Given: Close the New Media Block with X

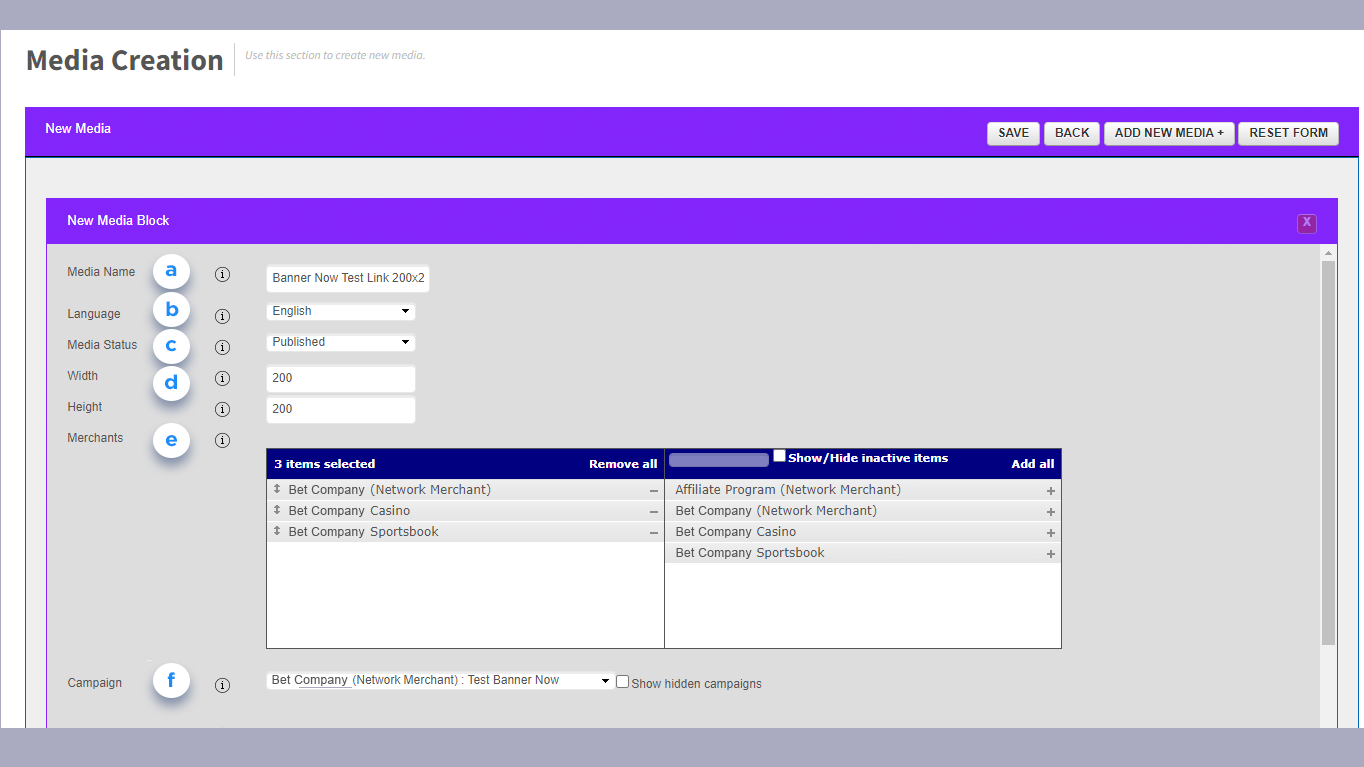Looking at the screenshot, I should click(x=1306, y=223).
